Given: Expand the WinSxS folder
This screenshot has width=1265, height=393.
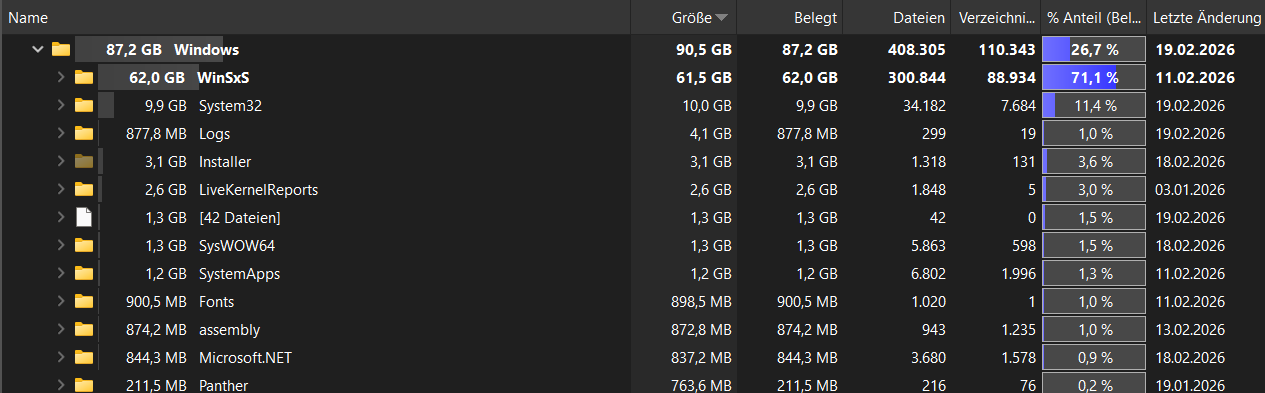Looking at the screenshot, I should (x=60, y=77).
